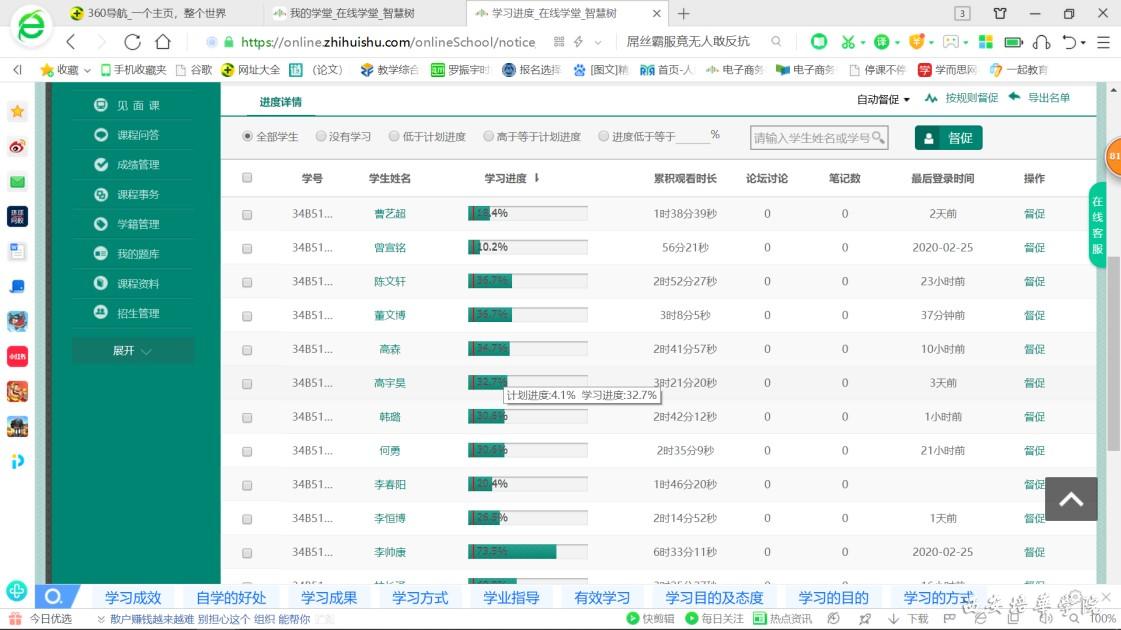Viewport: 1121px width, 630px height.
Task: Open 课程问答 in the left menu
Action: click(x=137, y=135)
